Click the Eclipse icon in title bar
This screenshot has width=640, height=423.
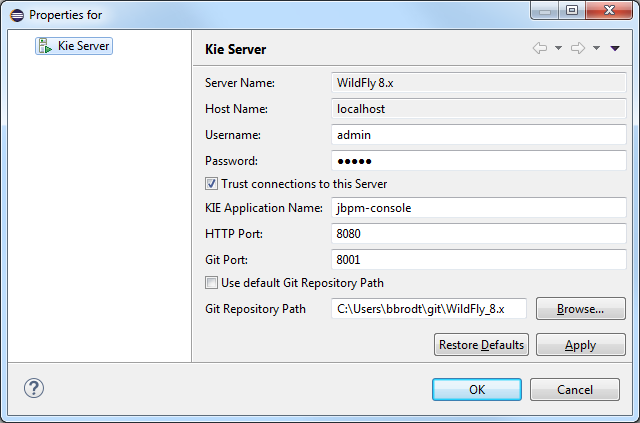click(x=14, y=14)
